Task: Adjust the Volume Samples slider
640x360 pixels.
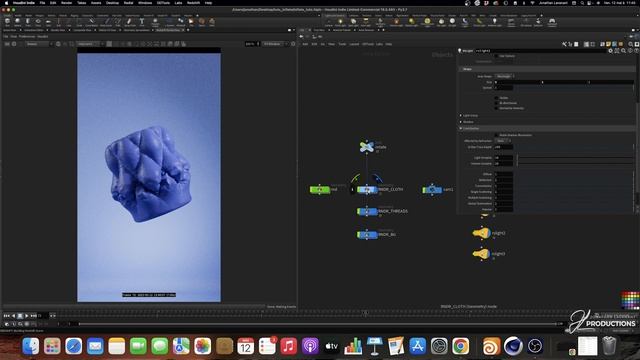Action: point(575,163)
